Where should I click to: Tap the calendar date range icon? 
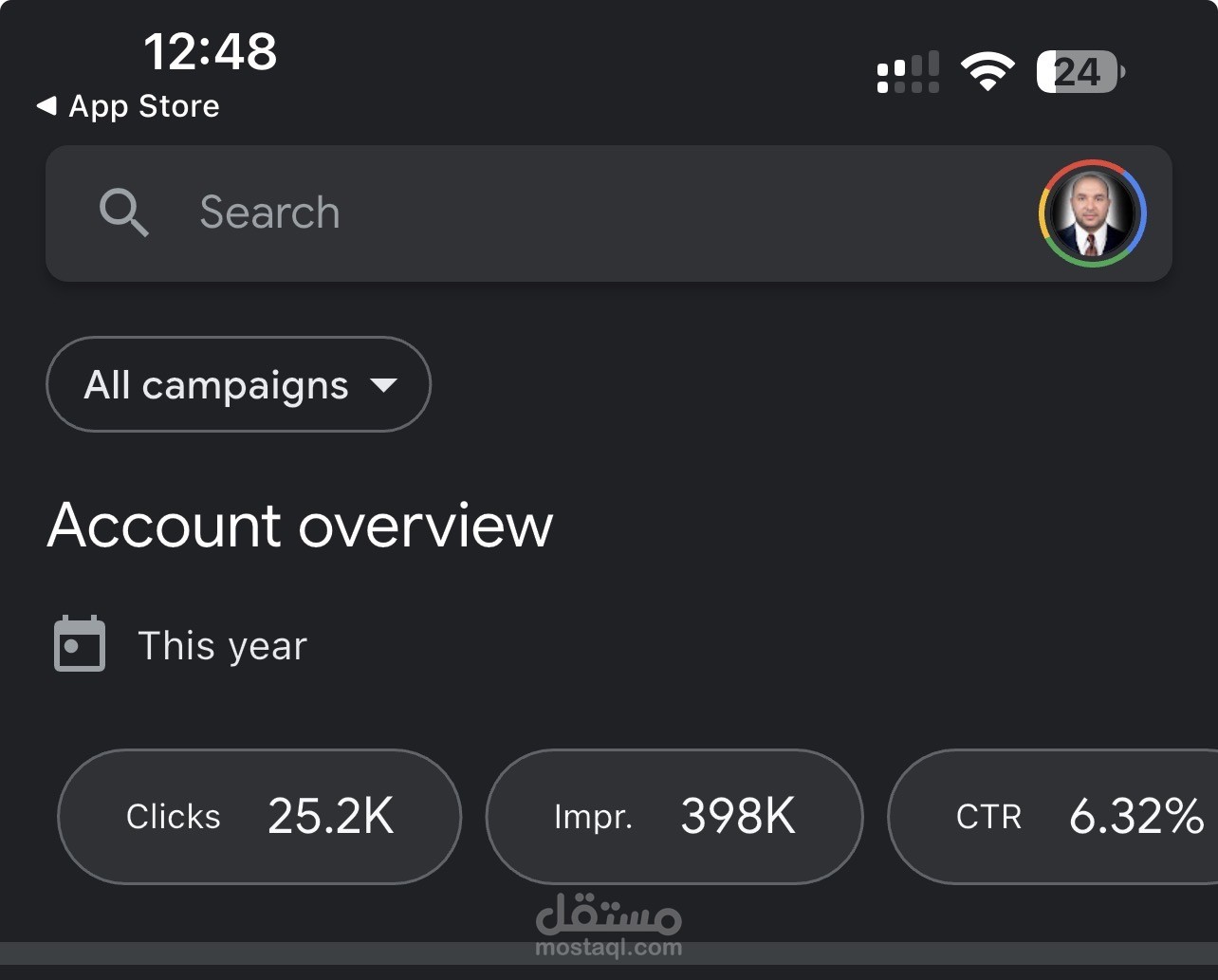(x=80, y=644)
